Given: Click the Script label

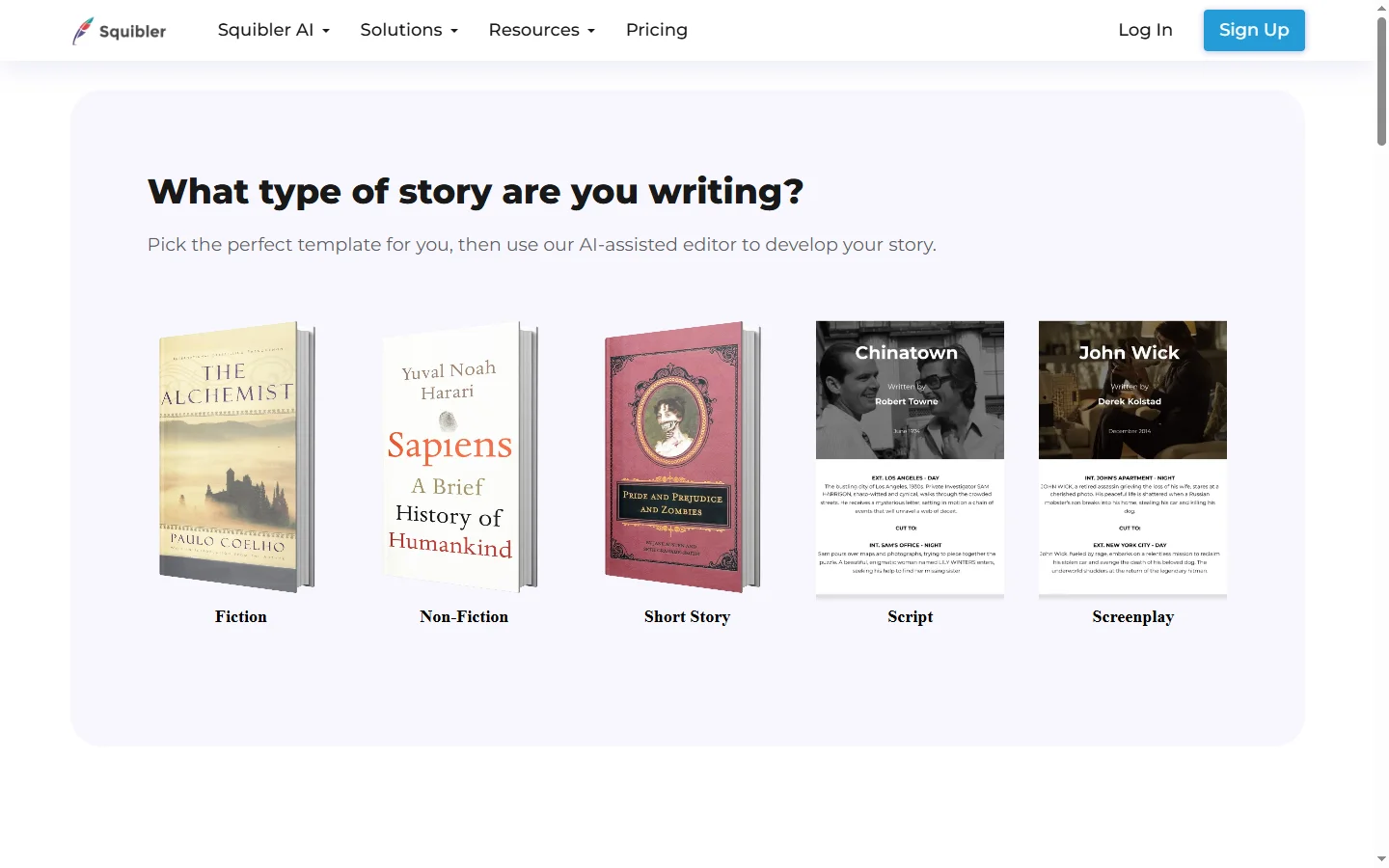Looking at the screenshot, I should pyautogui.click(x=910, y=616).
